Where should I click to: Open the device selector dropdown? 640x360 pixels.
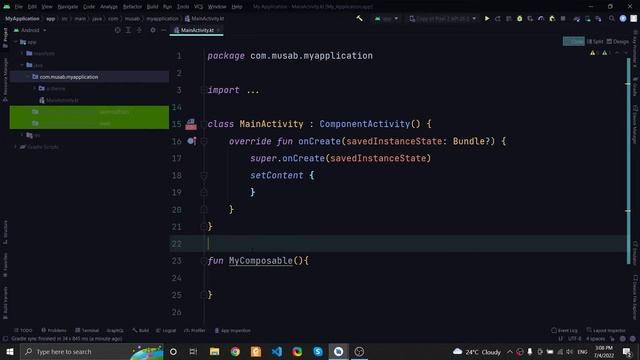pos(443,18)
